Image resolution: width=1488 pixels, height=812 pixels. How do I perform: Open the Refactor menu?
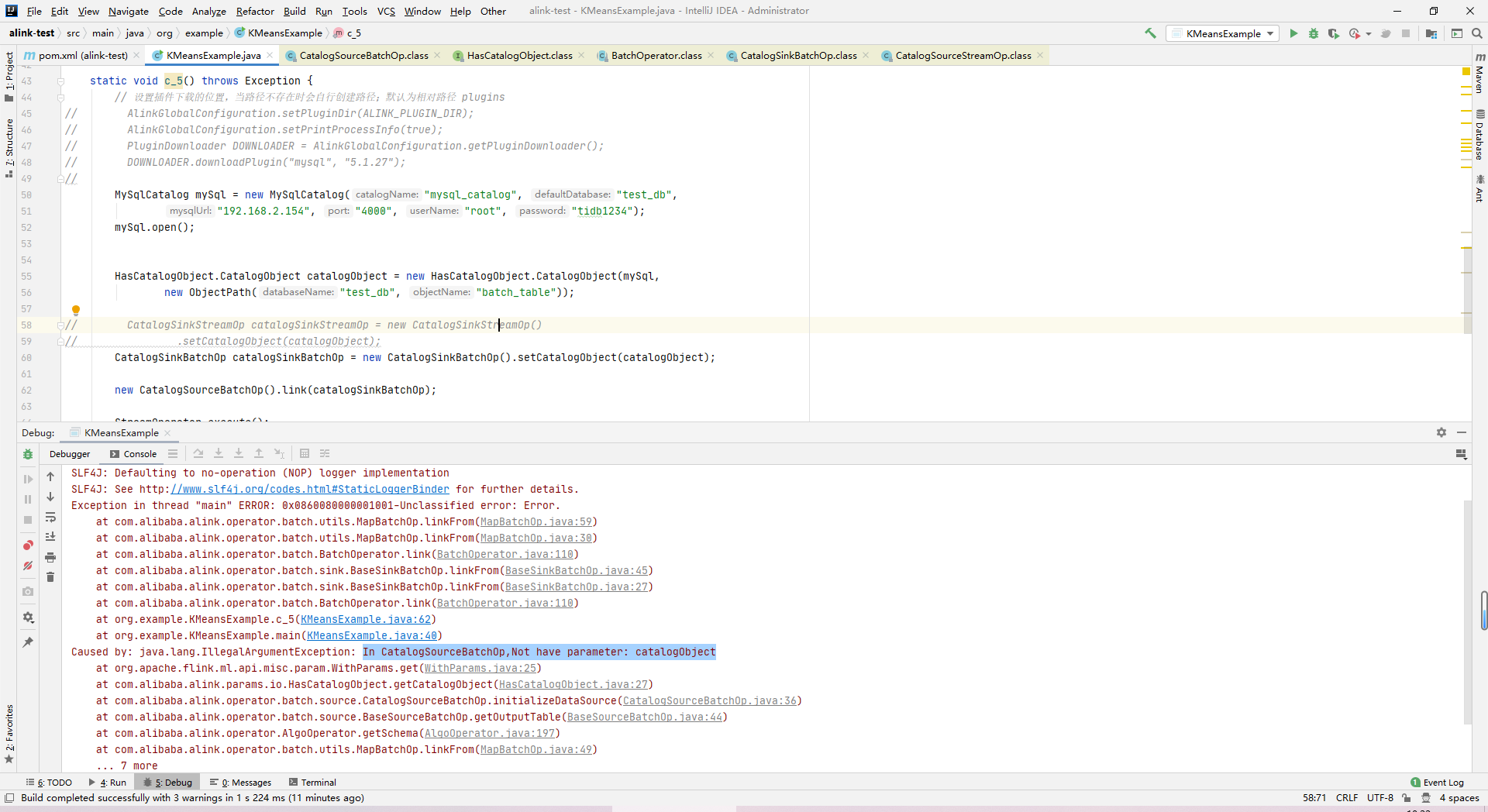[255, 11]
